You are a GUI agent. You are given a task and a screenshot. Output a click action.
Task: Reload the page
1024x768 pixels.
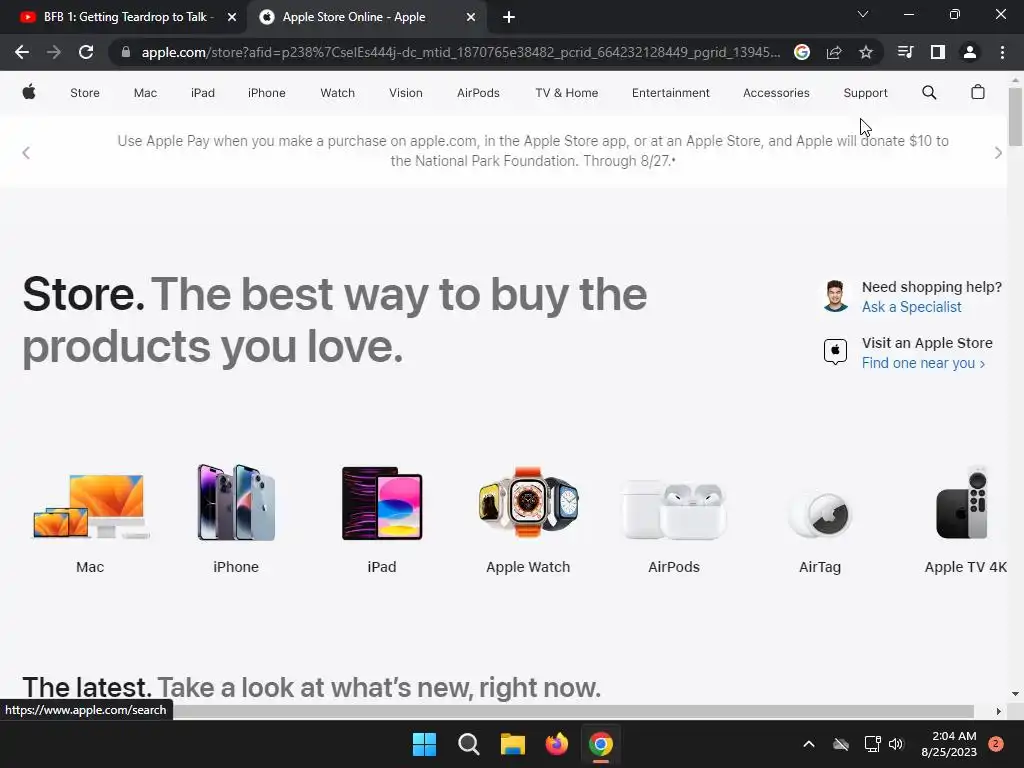point(86,52)
